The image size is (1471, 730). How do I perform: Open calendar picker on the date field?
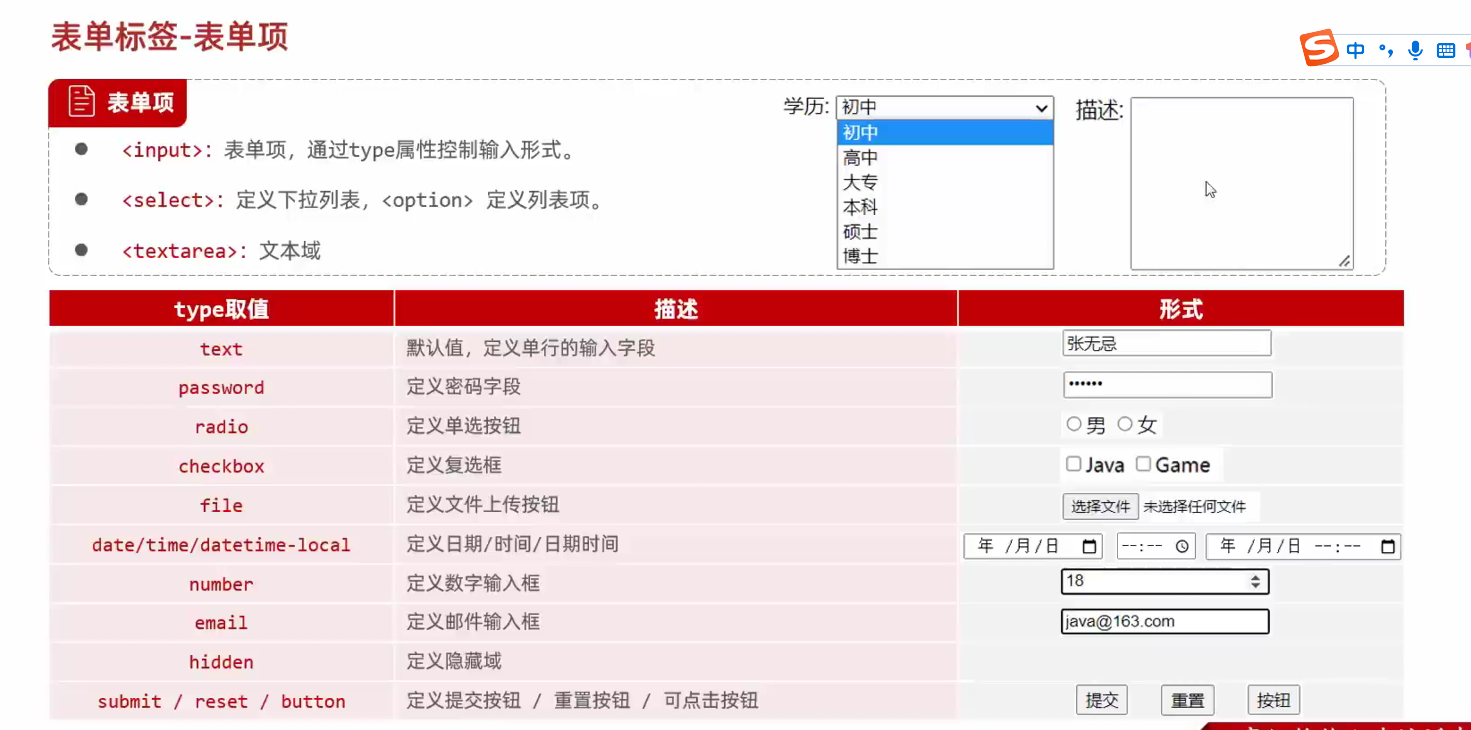(x=1090, y=547)
